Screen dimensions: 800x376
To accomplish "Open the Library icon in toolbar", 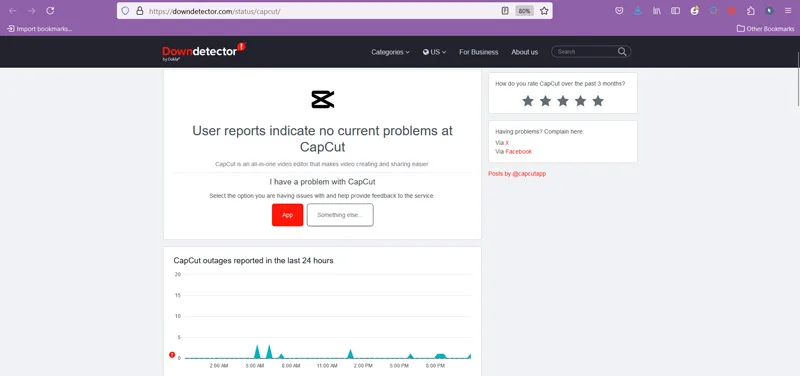I will click(x=657, y=11).
